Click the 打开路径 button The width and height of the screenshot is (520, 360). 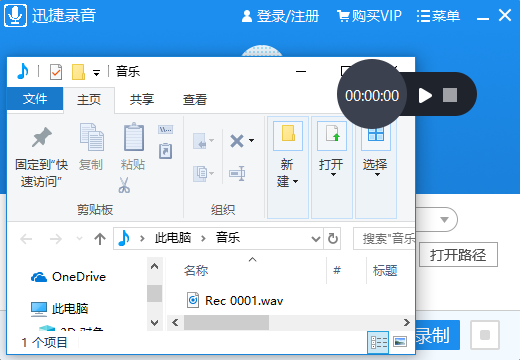pyautogui.click(x=458, y=255)
